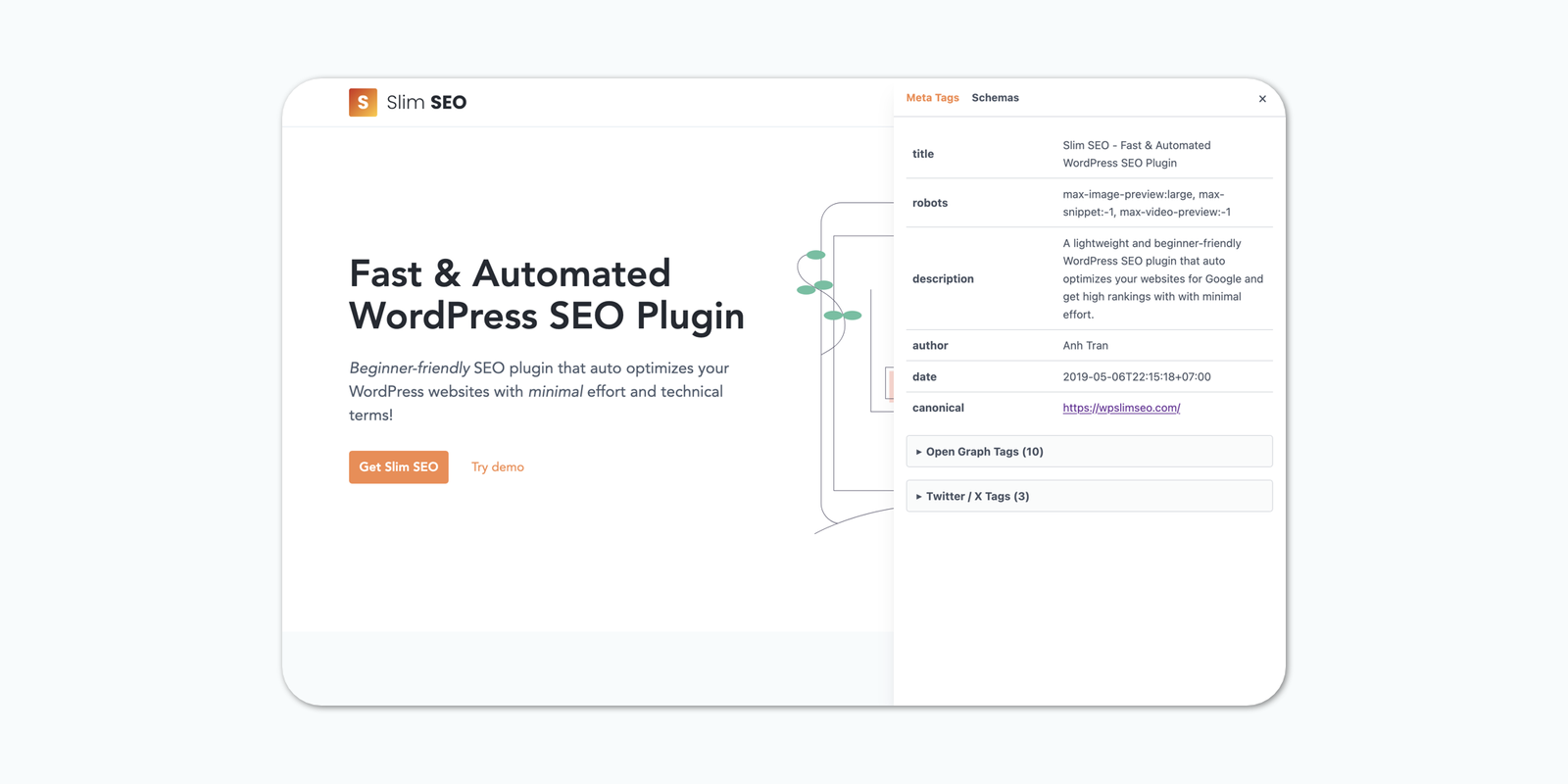The width and height of the screenshot is (1568, 784).
Task: Open the Schemas tab
Action: [x=995, y=98]
